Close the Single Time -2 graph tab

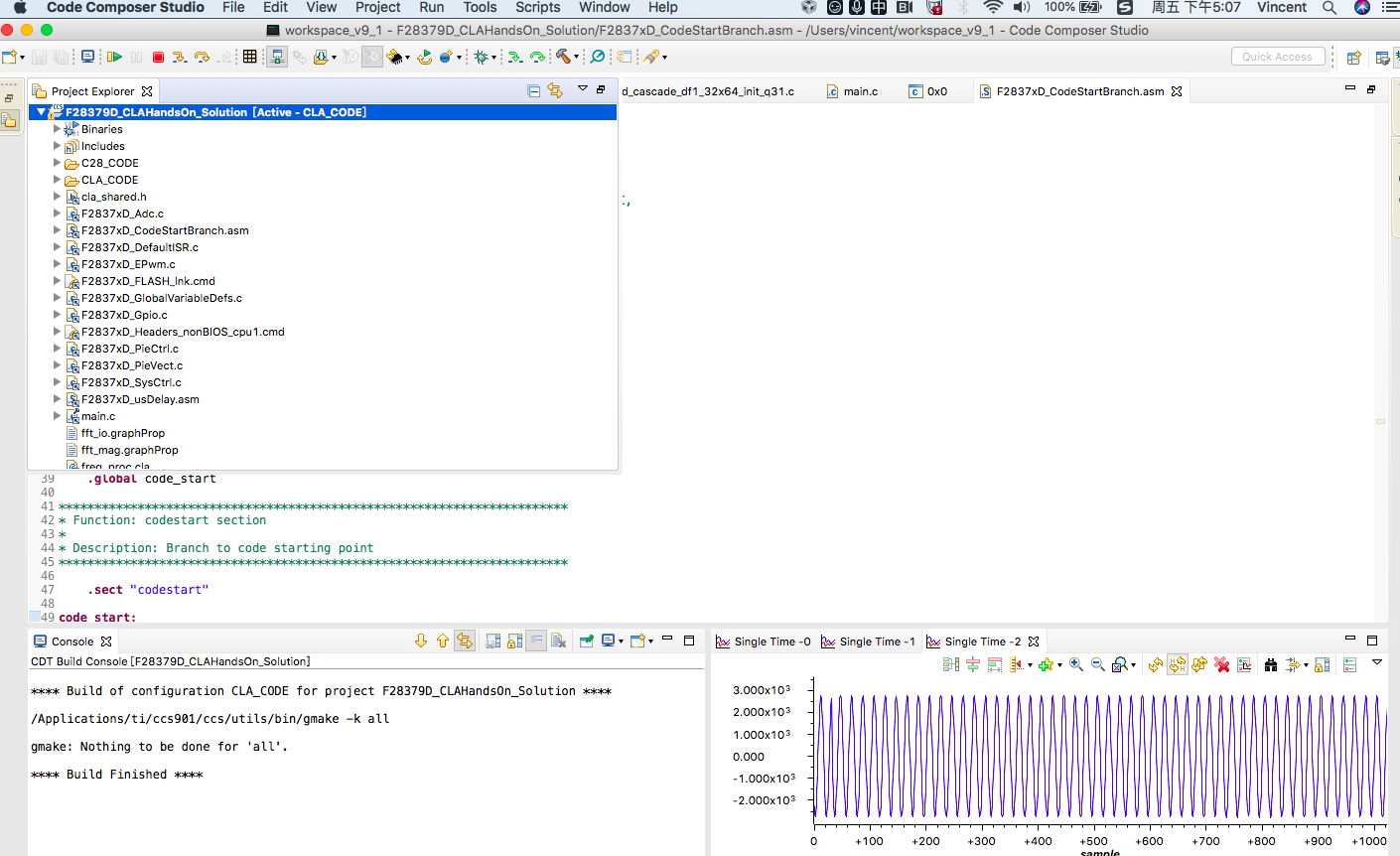1034,642
